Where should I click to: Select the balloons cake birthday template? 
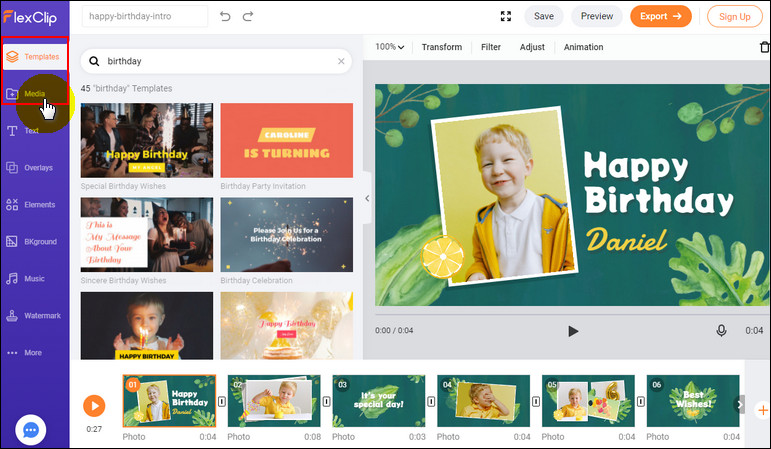click(287, 326)
